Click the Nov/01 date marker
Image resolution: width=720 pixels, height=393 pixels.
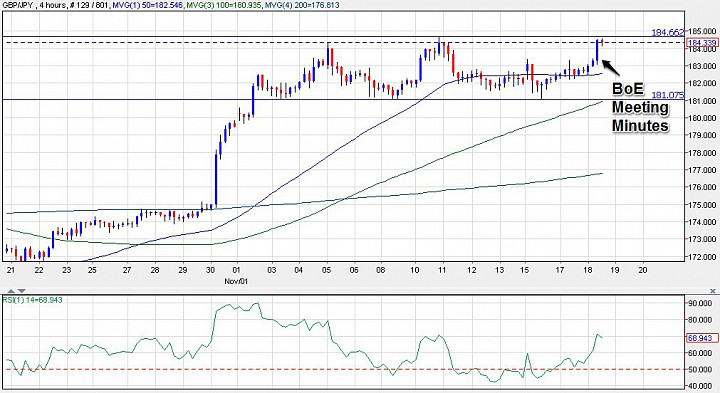tap(236, 281)
